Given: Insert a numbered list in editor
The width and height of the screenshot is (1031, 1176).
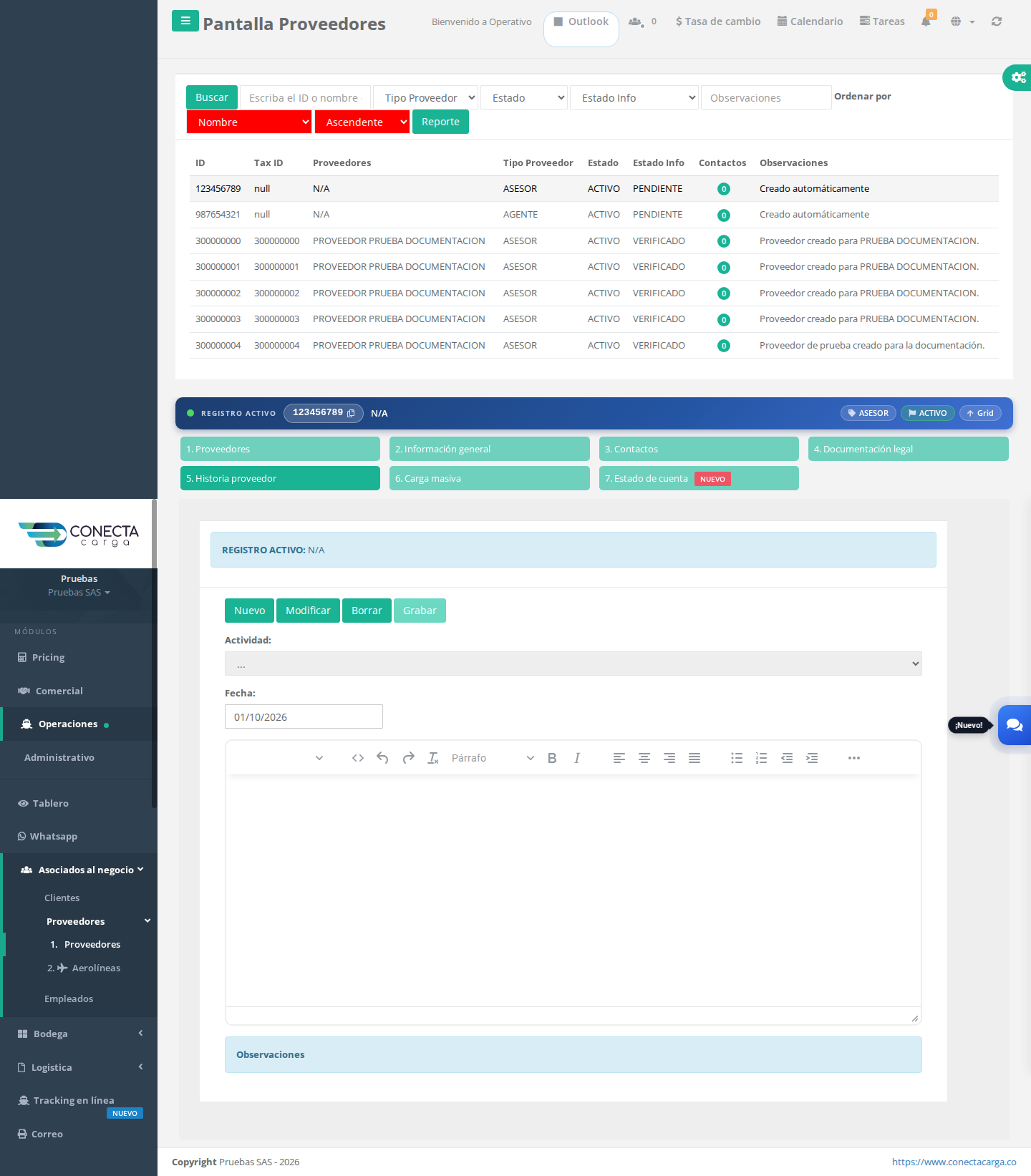Looking at the screenshot, I should (762, 758).
